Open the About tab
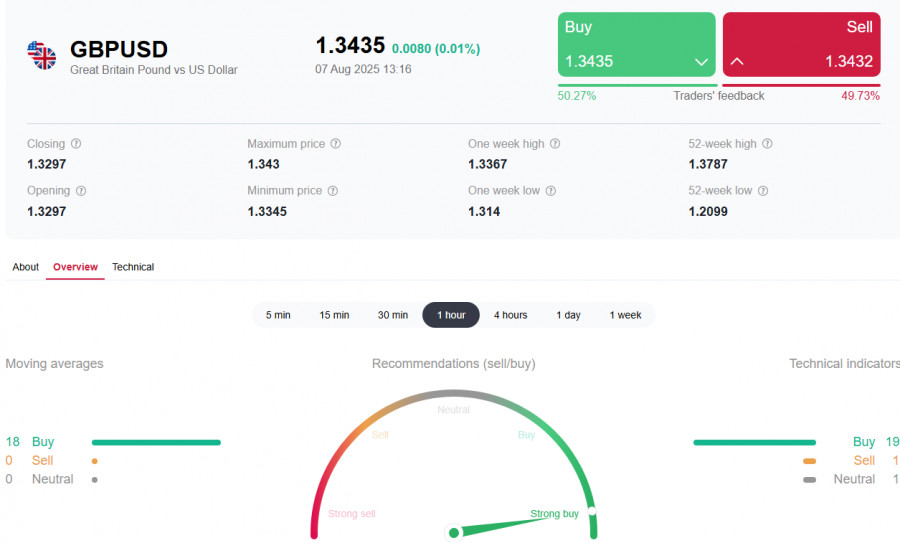 (x=26, y=267)
